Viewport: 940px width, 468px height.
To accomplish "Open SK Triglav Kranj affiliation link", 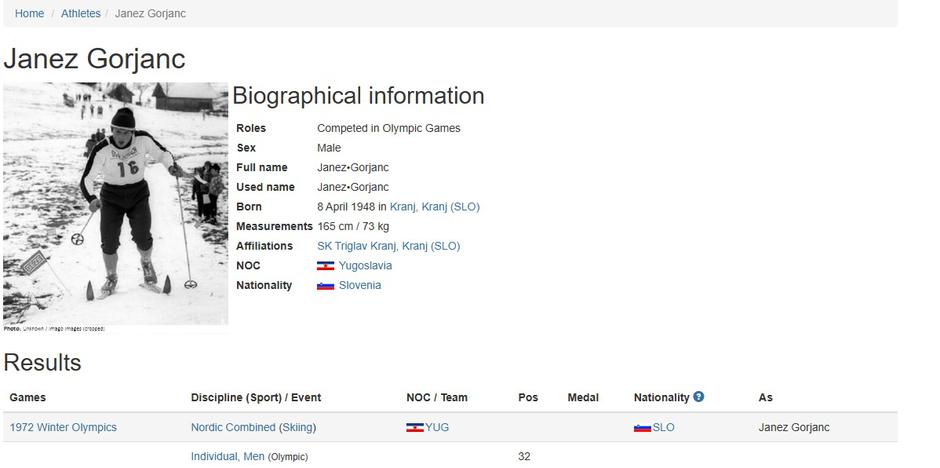I will point(388,246).
